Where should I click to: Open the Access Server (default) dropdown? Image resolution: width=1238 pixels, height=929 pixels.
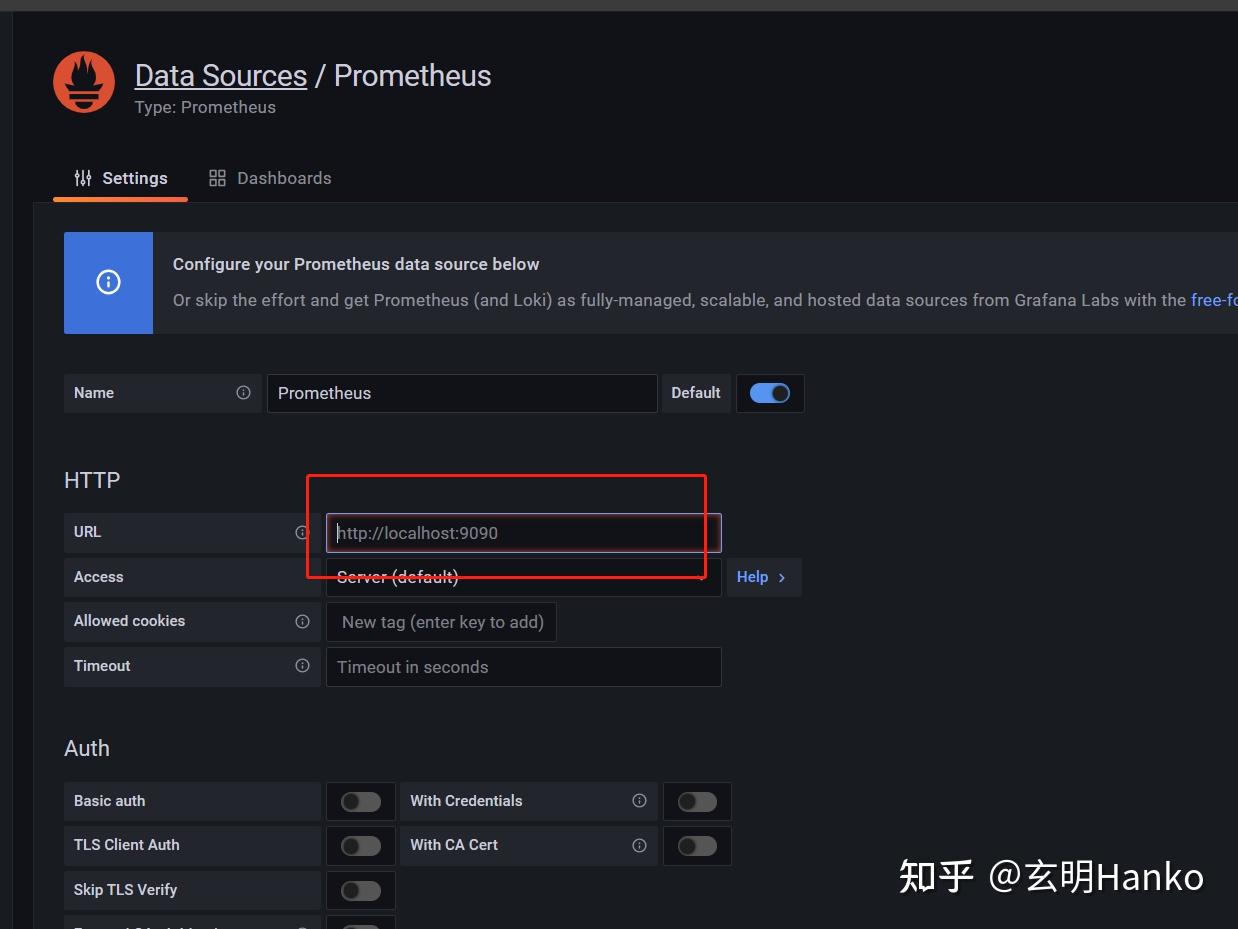coord(522,578)
